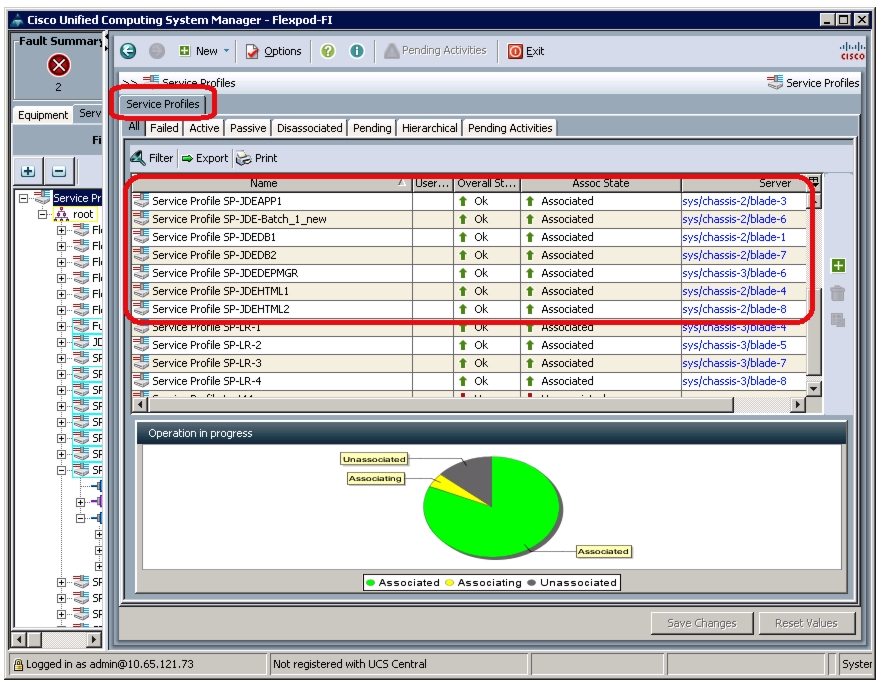Screen dimensions: 884x689
Task: Show the Pending tab
Action: [x=372, y=128]
